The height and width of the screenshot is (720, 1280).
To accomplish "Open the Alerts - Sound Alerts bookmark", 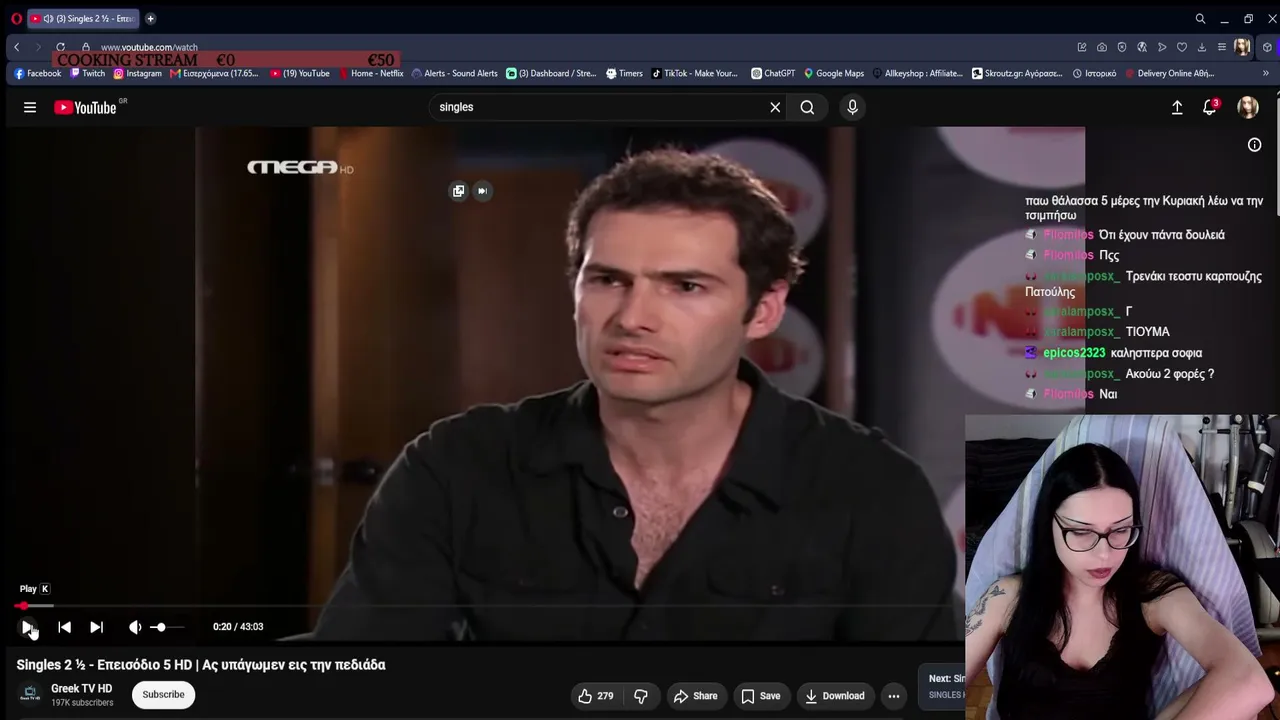I will click(455, 73).
